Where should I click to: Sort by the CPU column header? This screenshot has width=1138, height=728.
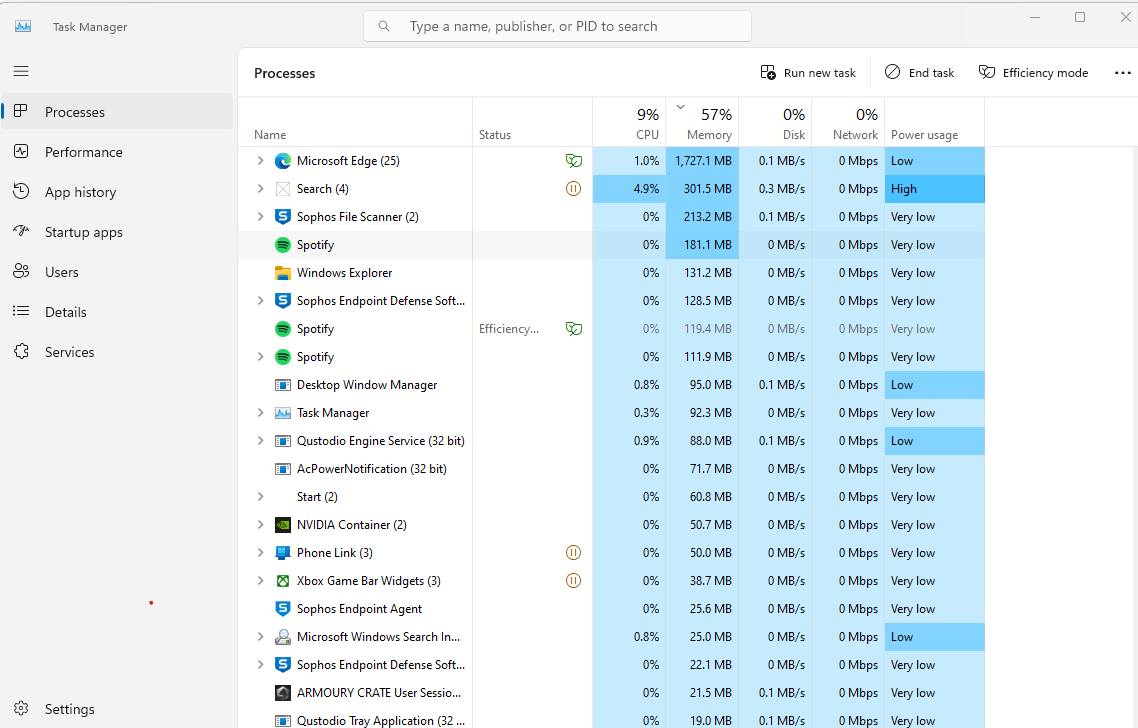pos(629,123)
